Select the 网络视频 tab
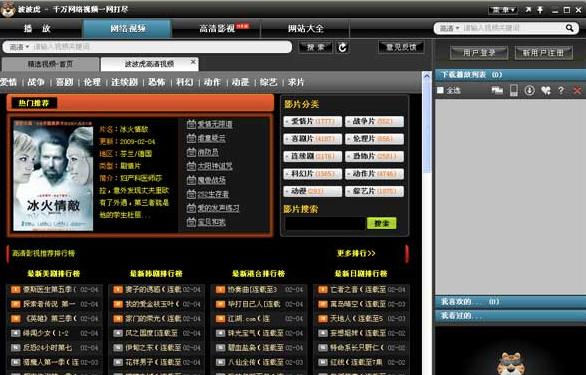The height and width of the screenshot is (375, 586). [x=127, y=28]
